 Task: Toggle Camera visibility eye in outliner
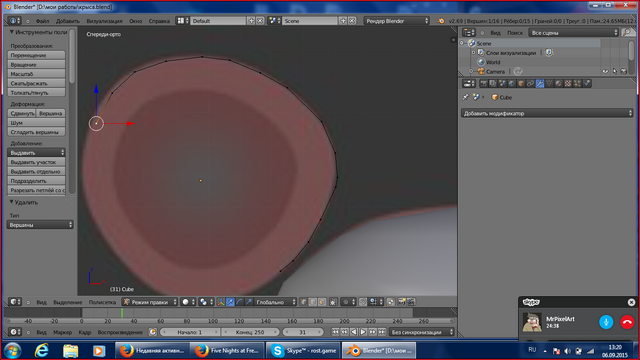pos(605,71)
